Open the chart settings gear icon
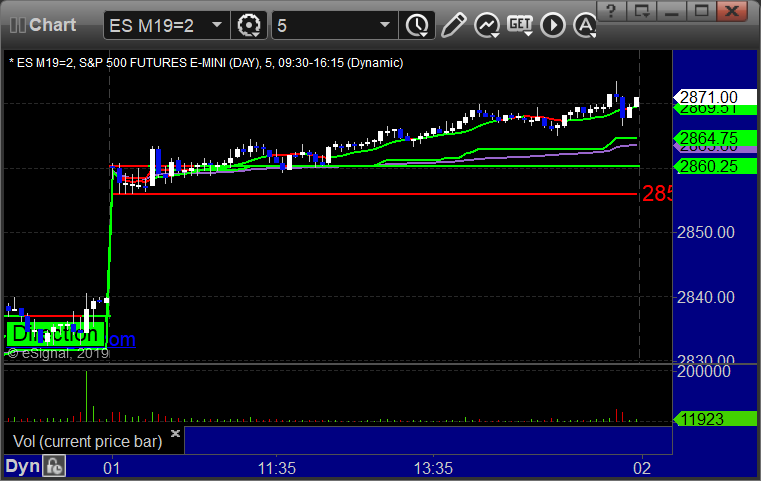 (248, 25)
